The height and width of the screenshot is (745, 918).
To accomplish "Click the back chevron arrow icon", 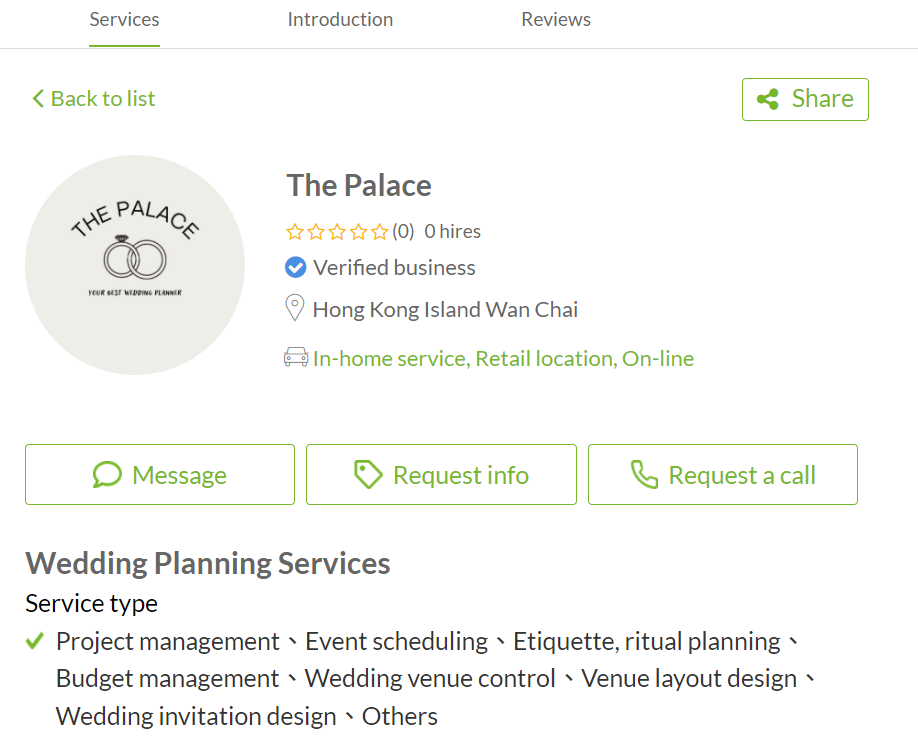I will 38,98.
